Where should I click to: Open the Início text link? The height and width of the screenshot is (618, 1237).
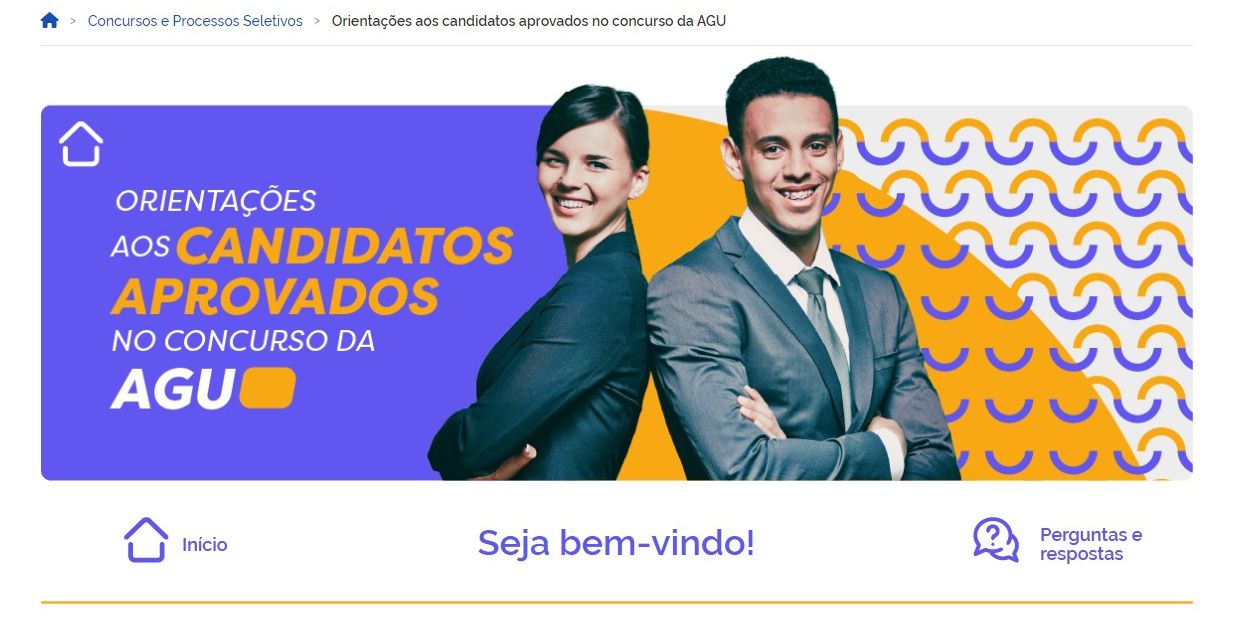[x=205, y=544]
